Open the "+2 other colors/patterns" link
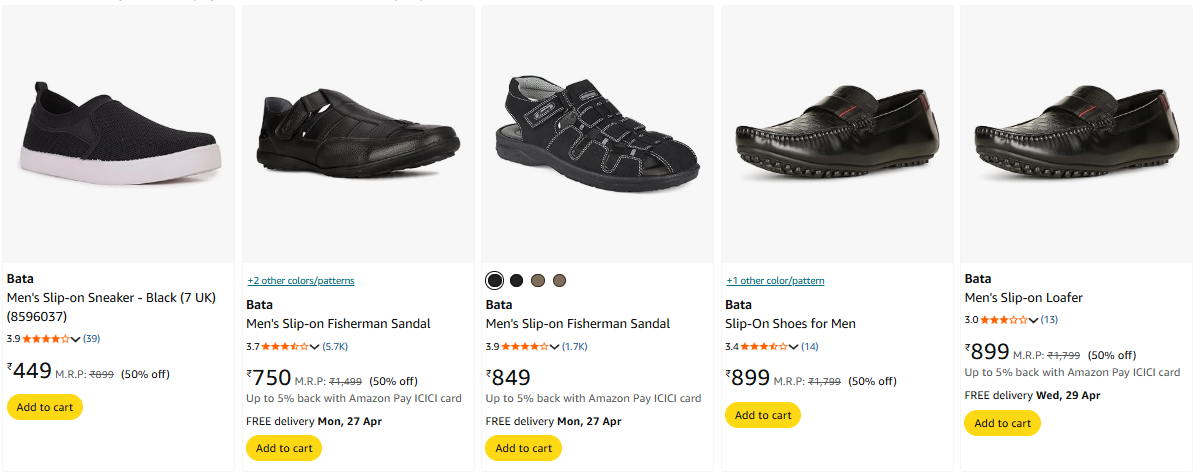Screen dimensions: 1202x476 pos(301,281)
